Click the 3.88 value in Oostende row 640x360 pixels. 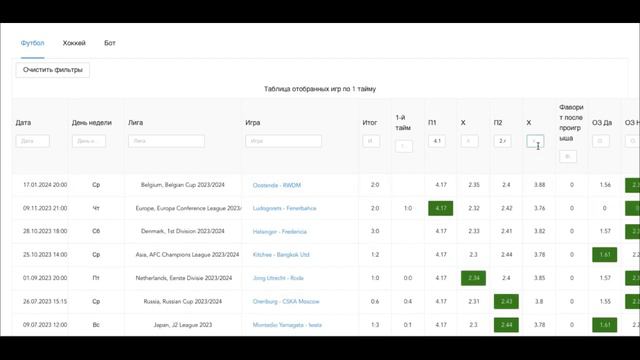click(539, 185)
